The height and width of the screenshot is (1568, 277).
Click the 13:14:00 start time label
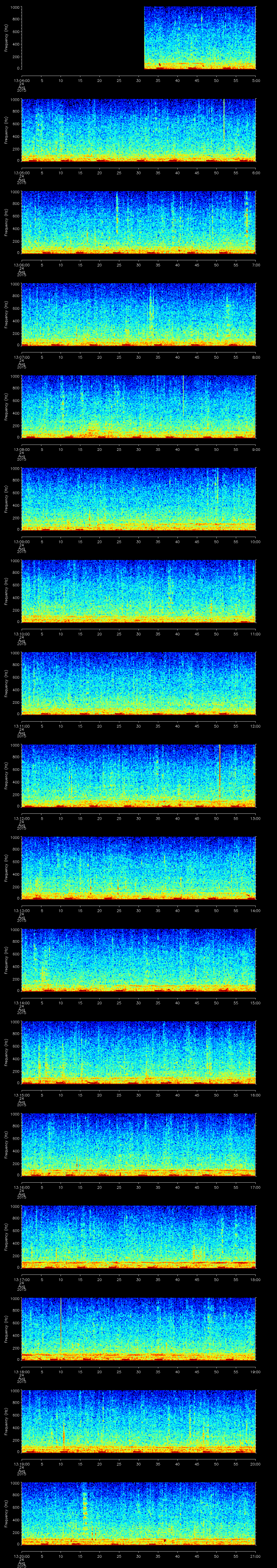(x=21, y=1003)
